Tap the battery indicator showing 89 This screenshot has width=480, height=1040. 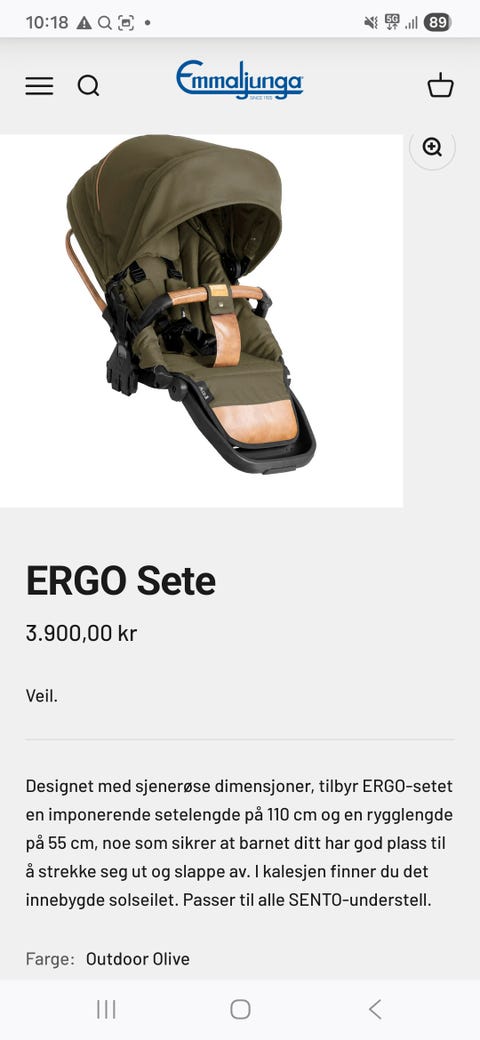(x=438, y=23)
